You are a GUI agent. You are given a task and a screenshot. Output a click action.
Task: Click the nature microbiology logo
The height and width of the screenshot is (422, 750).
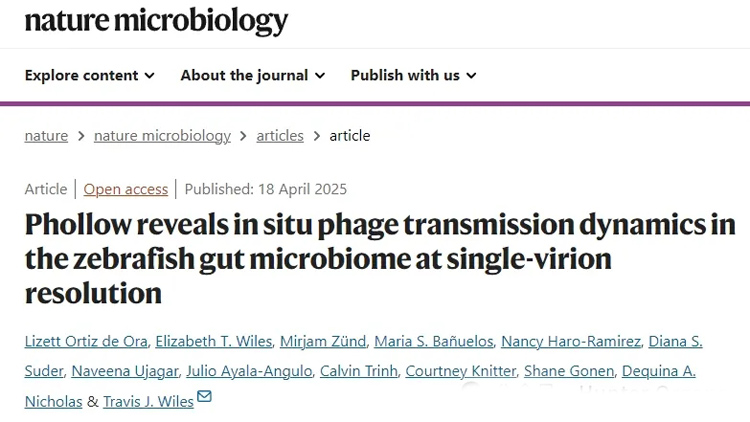[156, 20]
